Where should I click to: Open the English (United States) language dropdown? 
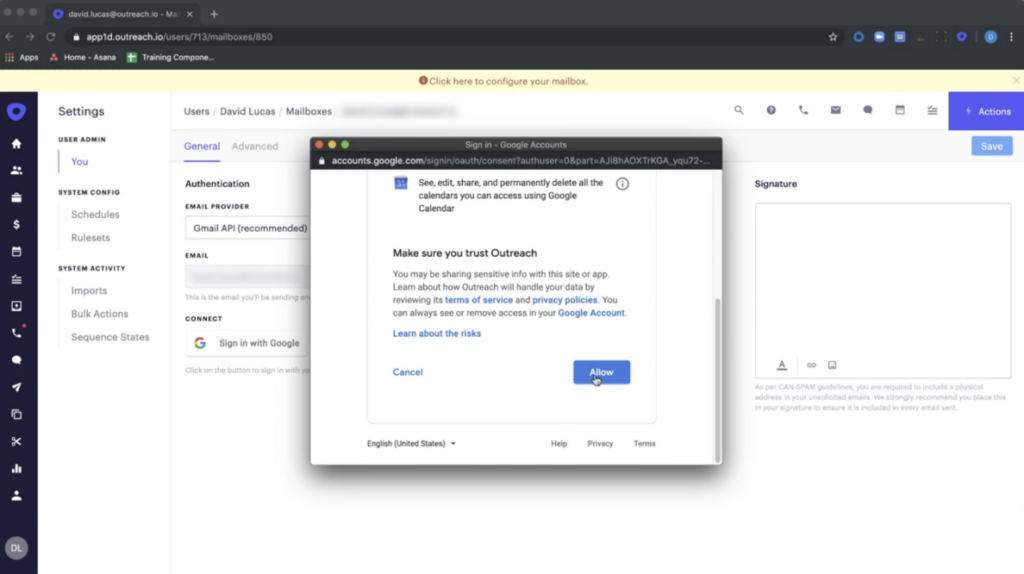pyautogui.click(x=411, y=443)
